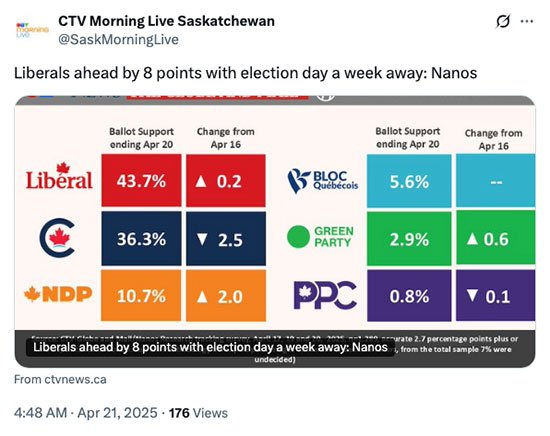Click the purple PPC logo
The width and height of the screenshot is (550, 436).
coord(325,295)
